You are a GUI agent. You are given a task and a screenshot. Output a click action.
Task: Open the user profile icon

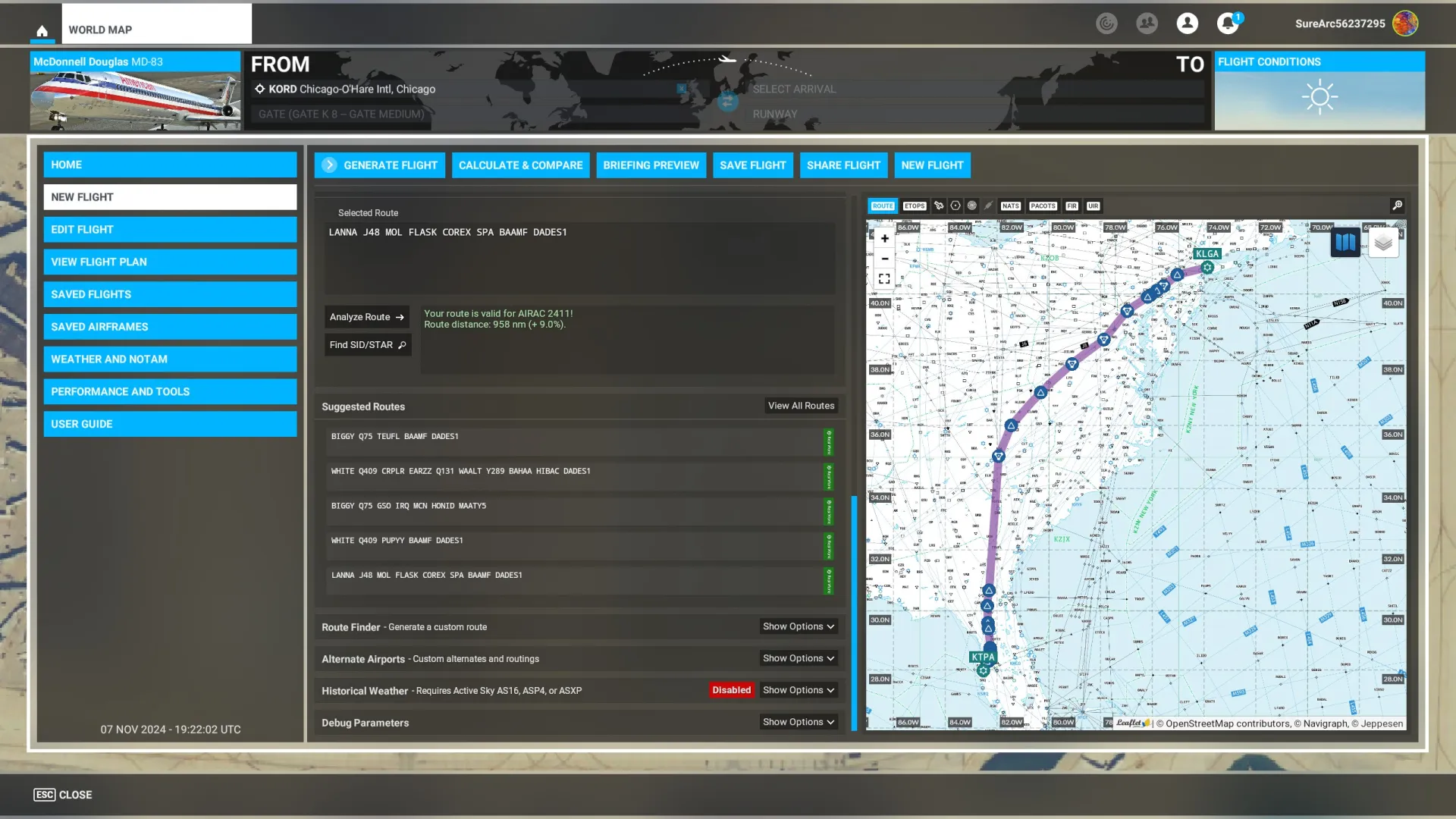(1187, 24)
